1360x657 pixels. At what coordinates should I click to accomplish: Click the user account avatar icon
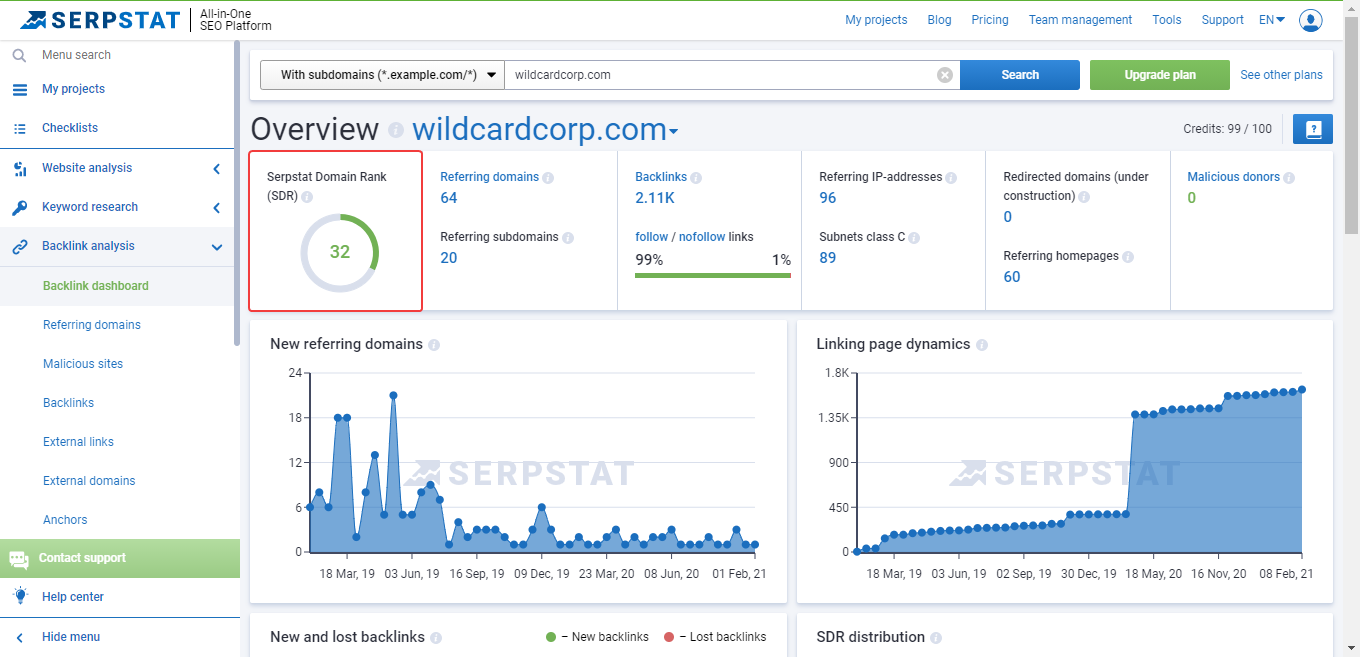[1310, 20]
